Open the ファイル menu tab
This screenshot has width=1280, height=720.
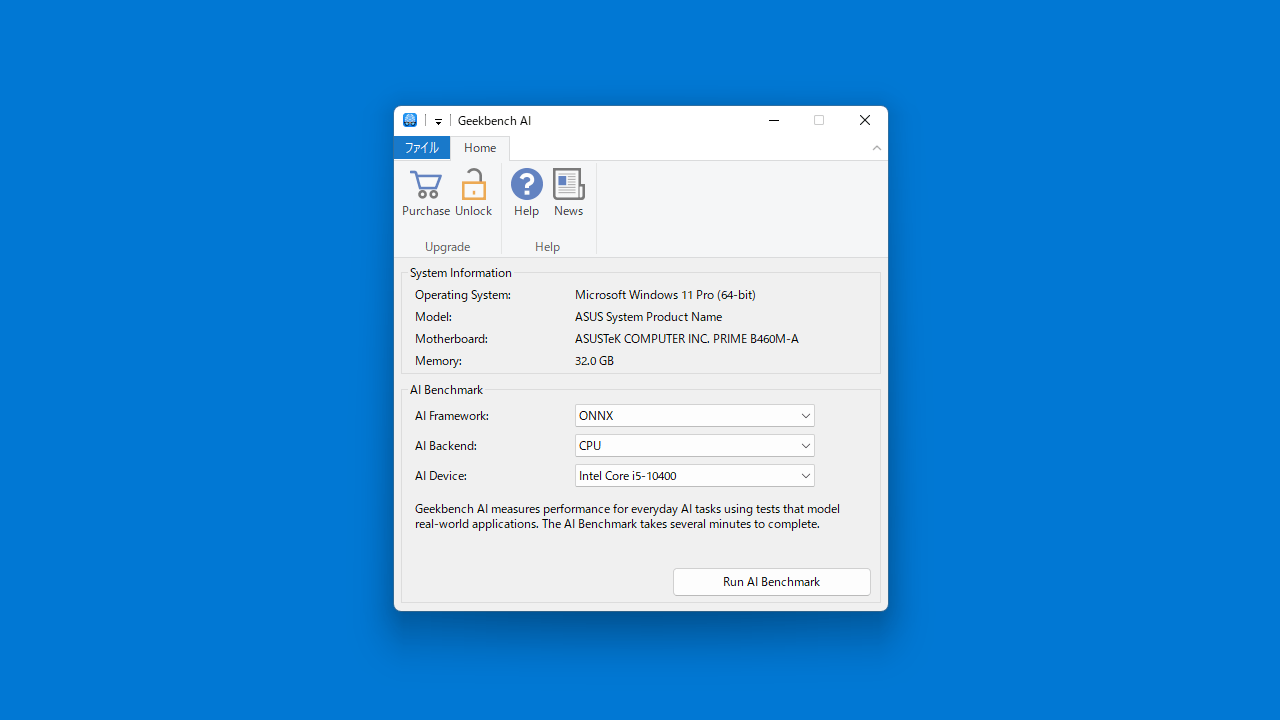pyautogui.click(x=422, y=148)
